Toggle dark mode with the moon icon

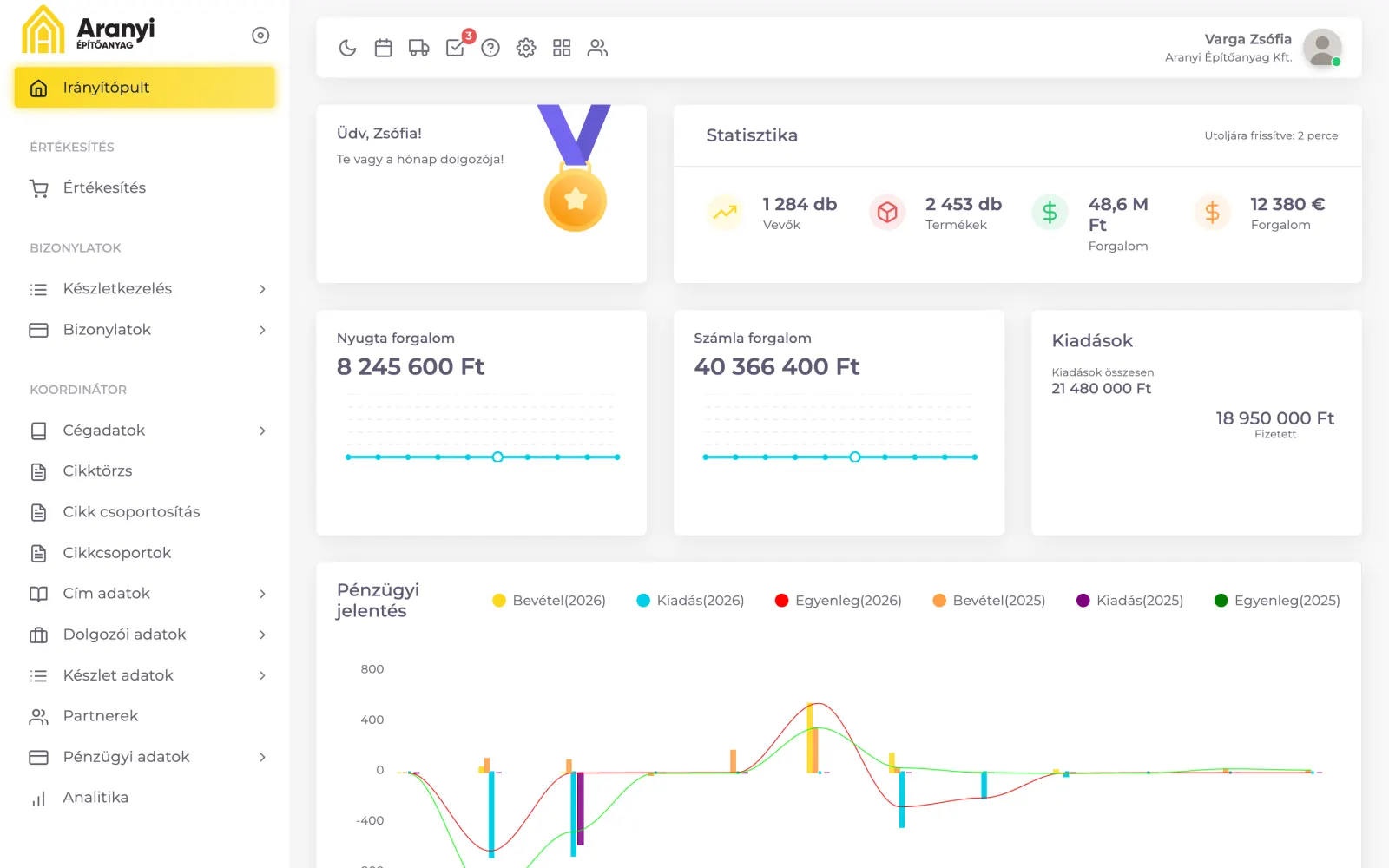(x=347, y=48)
